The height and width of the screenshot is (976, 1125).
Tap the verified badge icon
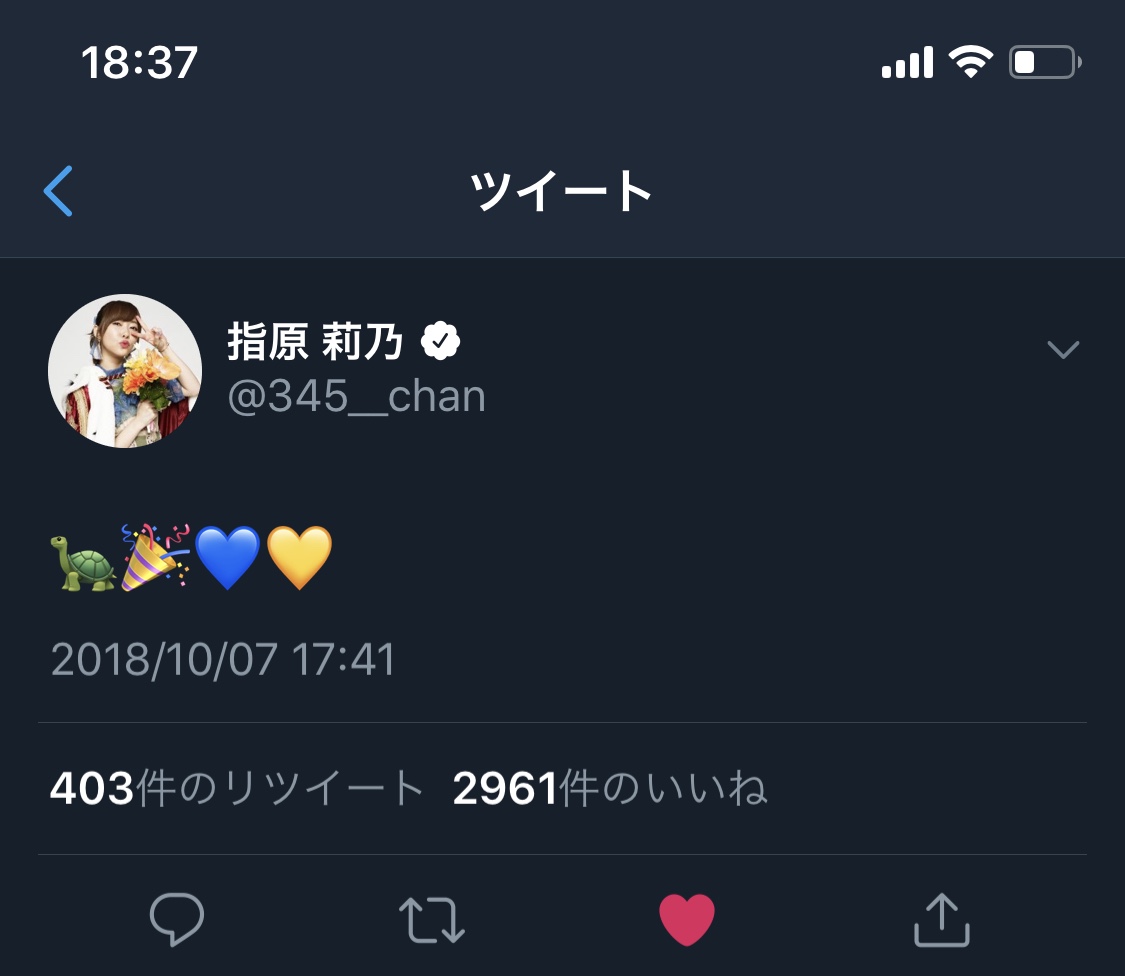[440, 343]
